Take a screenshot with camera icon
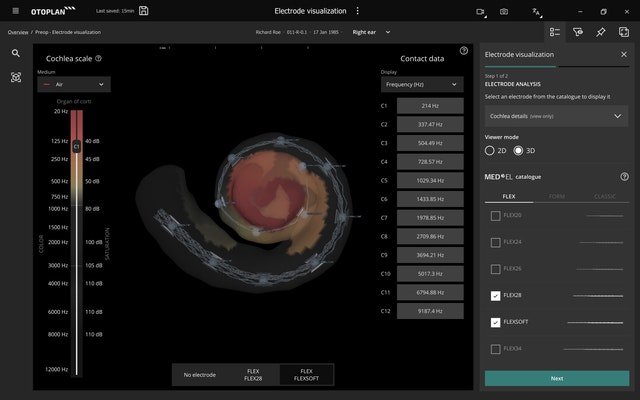 504,11
